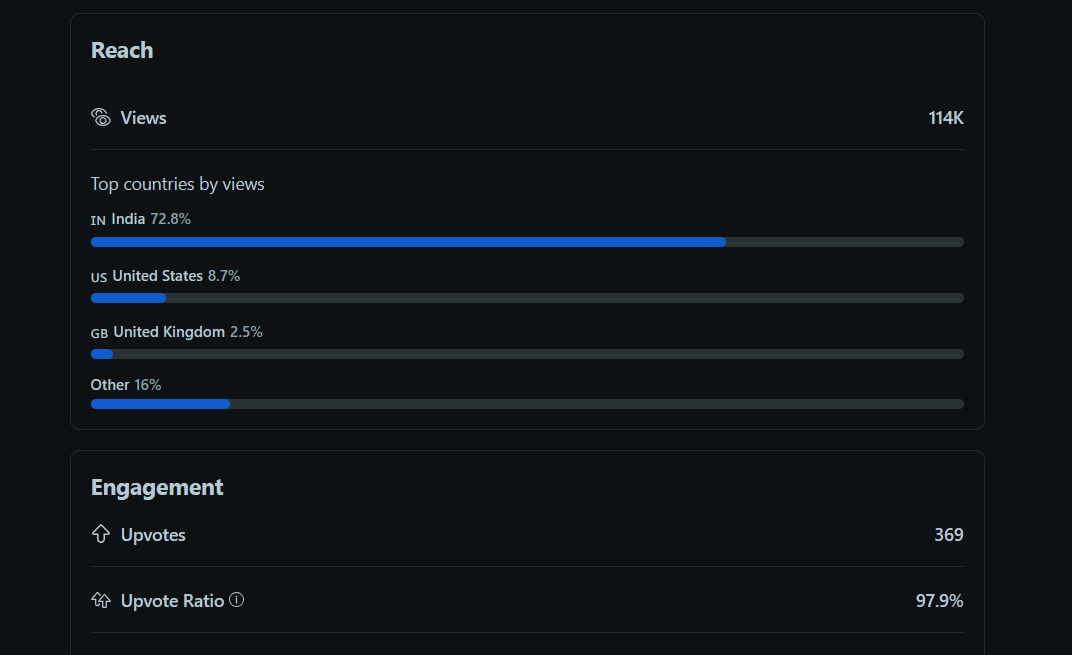Viewport: 1072px width, 655px height.
Task: Click the Views eye icon
Action: (x=101, y=118)
